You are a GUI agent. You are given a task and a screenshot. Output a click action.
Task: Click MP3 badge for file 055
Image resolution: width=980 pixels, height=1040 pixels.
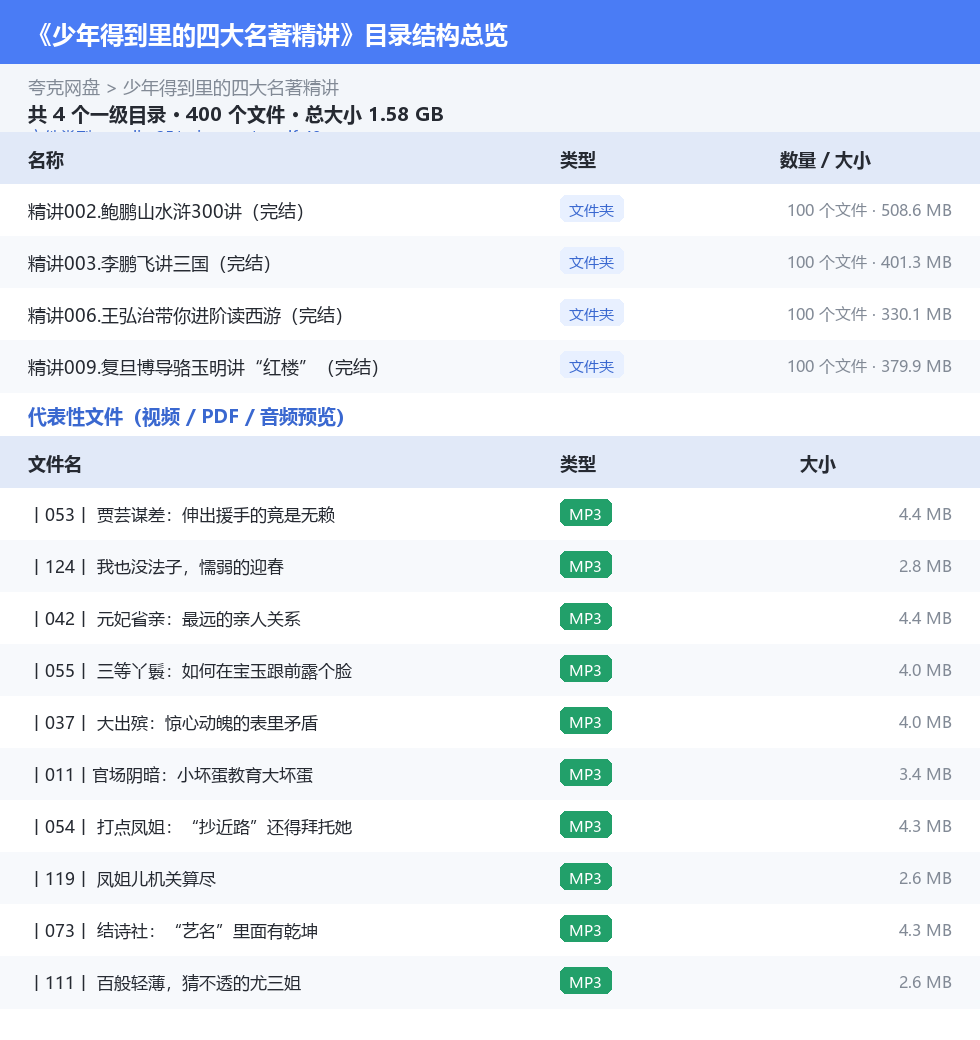(585, 669)
